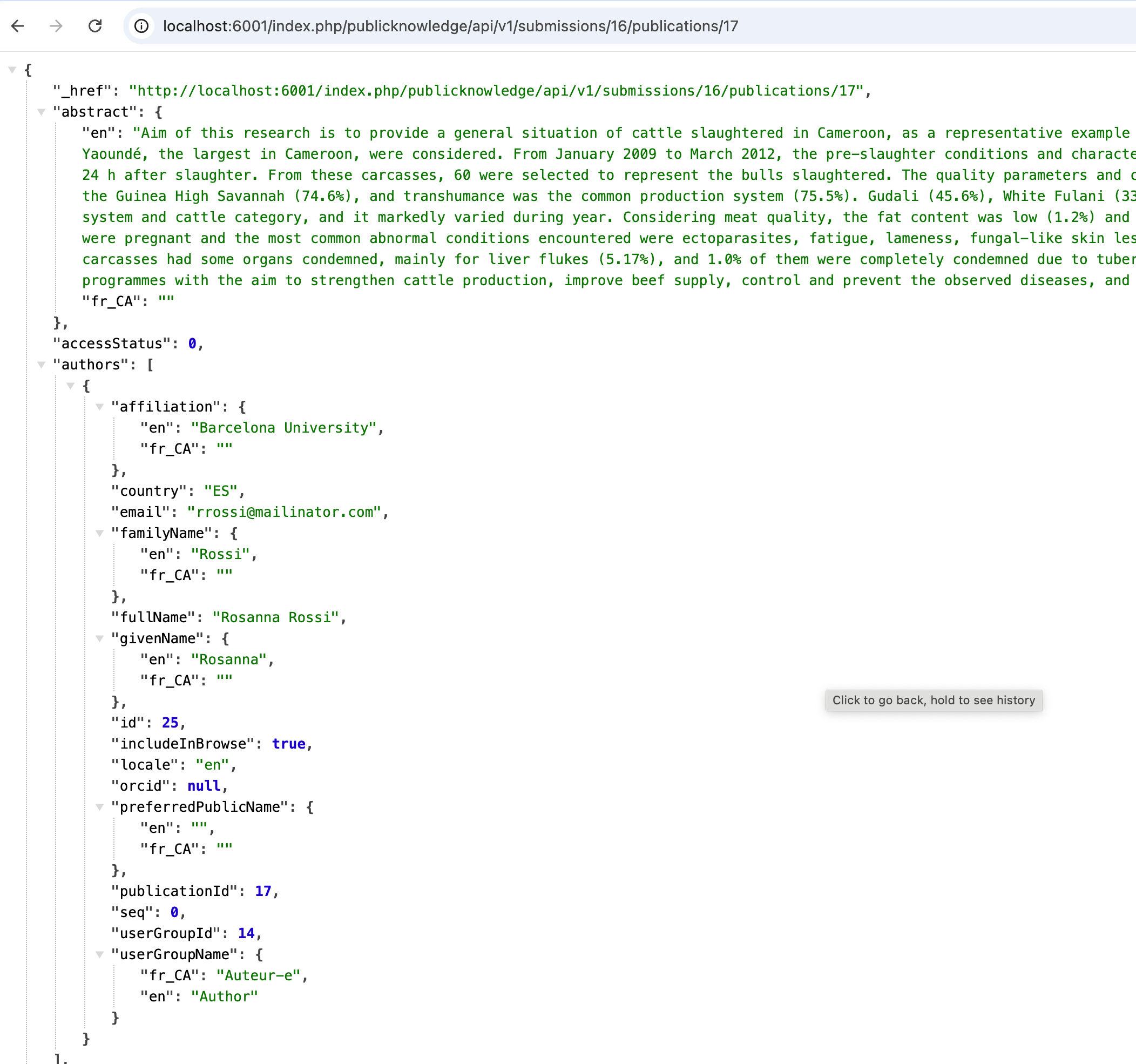Click the "Rosanna Rossi" fullName value

pos(275,617)
